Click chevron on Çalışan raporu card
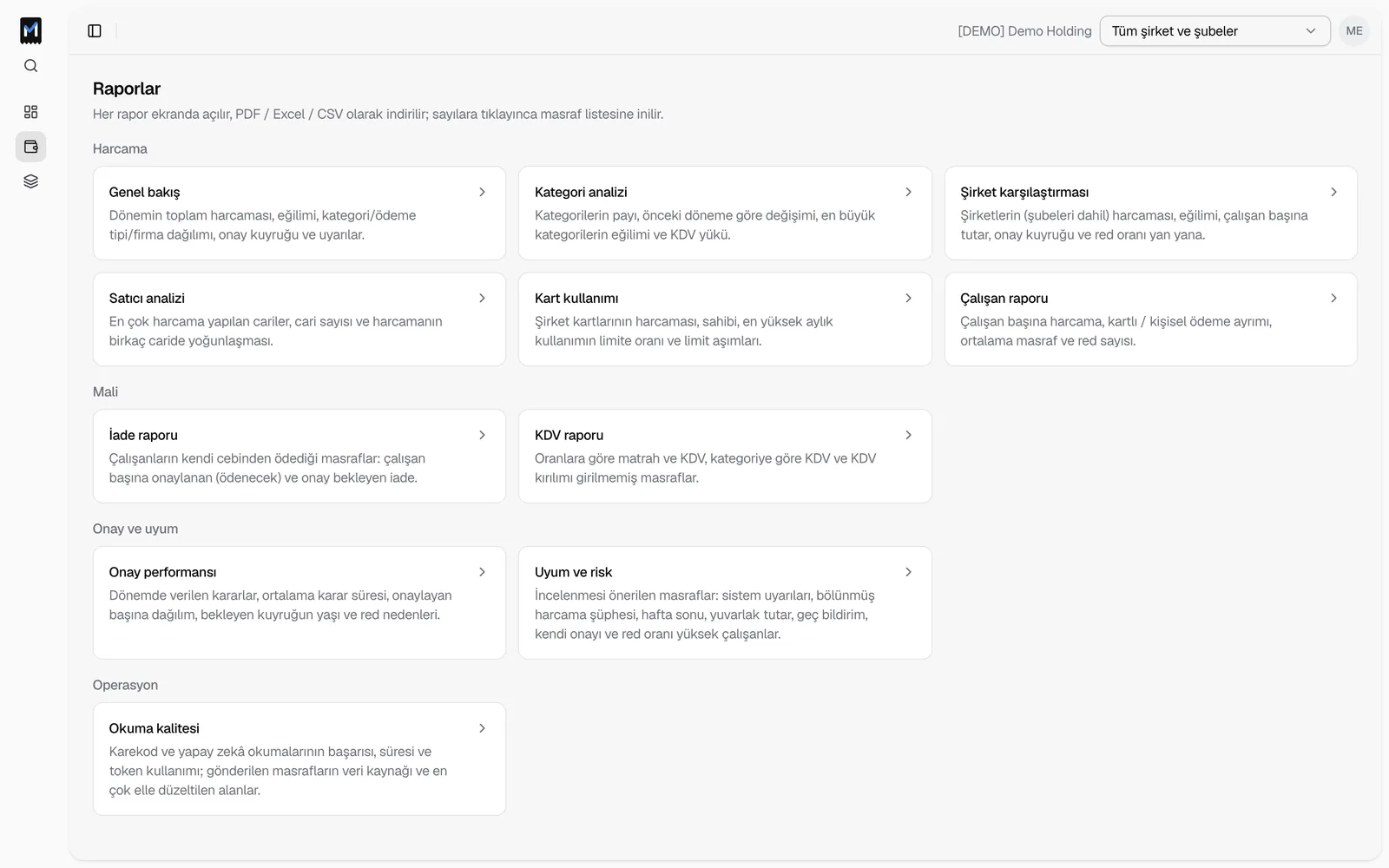The image size is (1389, 868). [x=1333, y=298]
